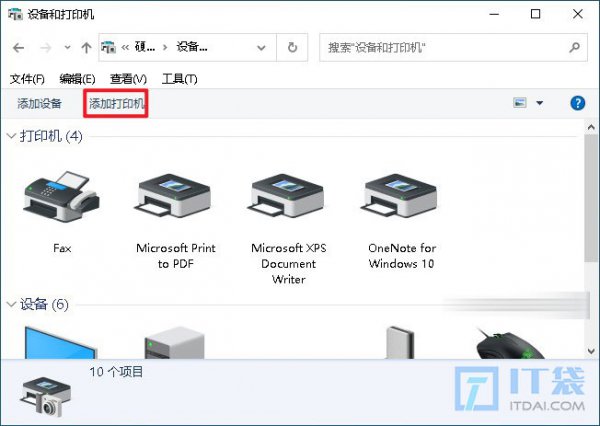Select the Fax printer icon
Screen dimensions: 600x426
tap(62, 197)
